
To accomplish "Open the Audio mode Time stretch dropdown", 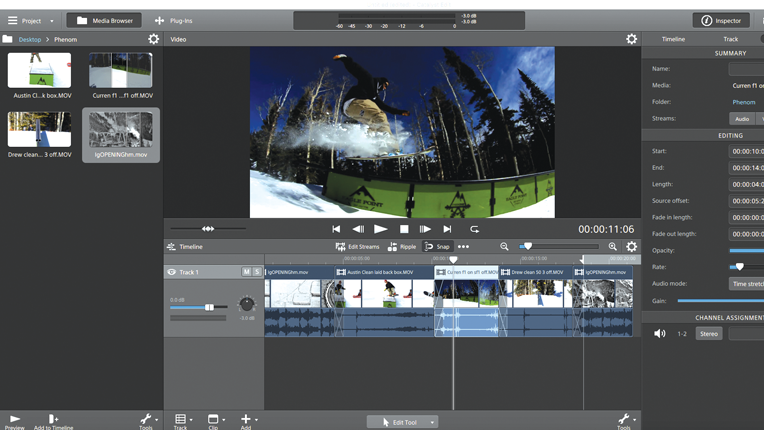I will pos(747,284).
